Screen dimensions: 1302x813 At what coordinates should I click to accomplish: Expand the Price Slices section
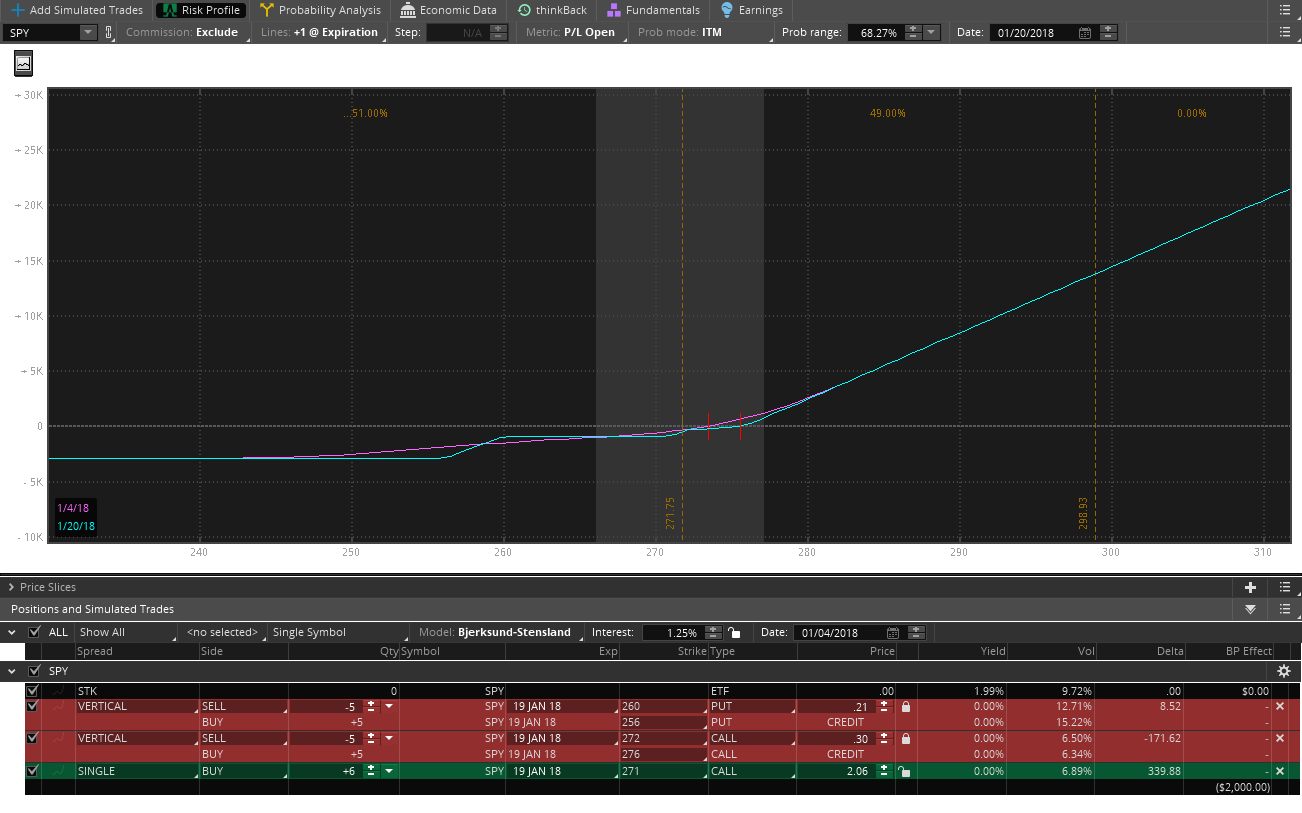(x=11, y=587)
